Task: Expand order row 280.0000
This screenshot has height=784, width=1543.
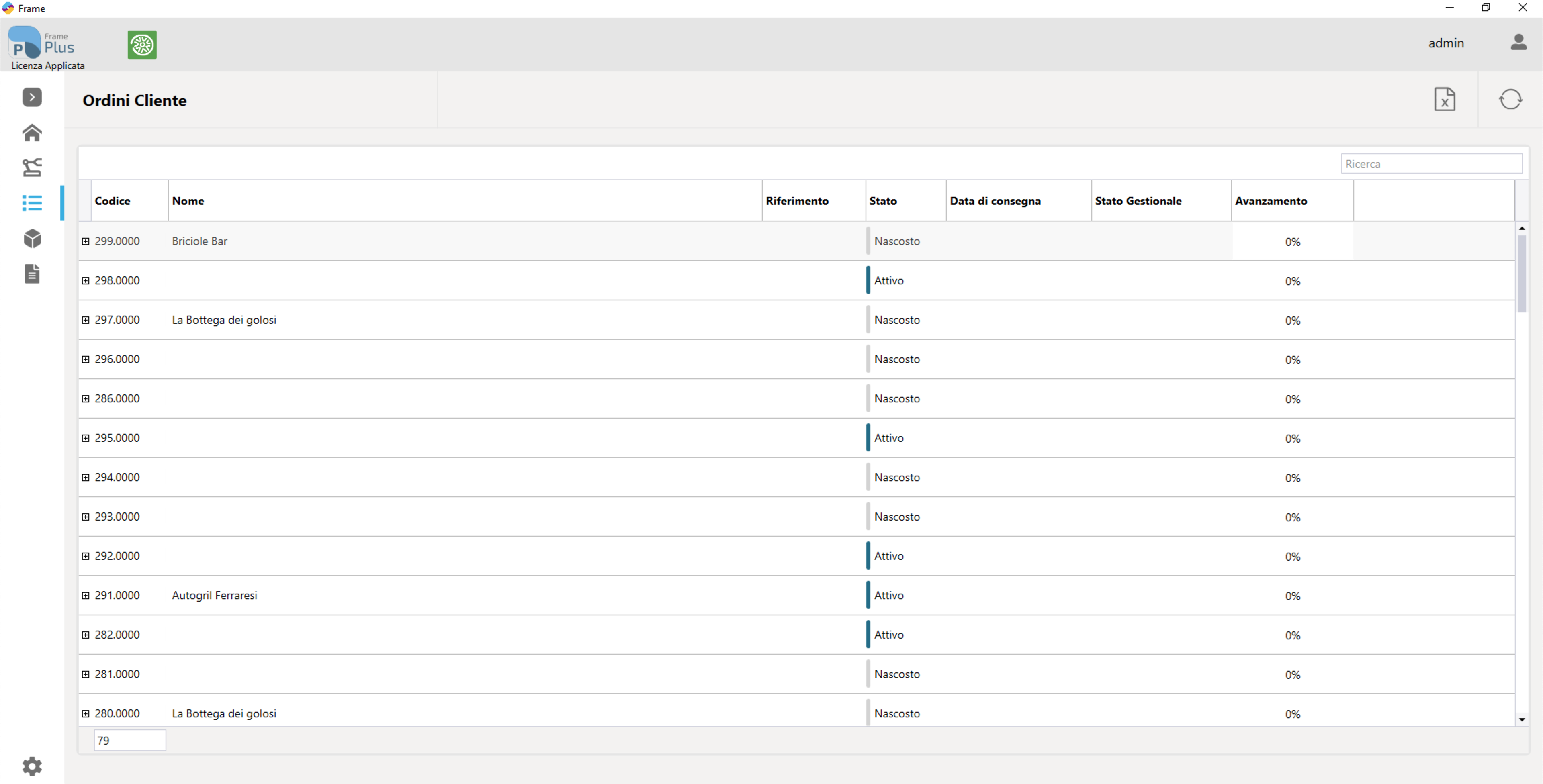Action: pyautogui.click(x=86, y=713)
